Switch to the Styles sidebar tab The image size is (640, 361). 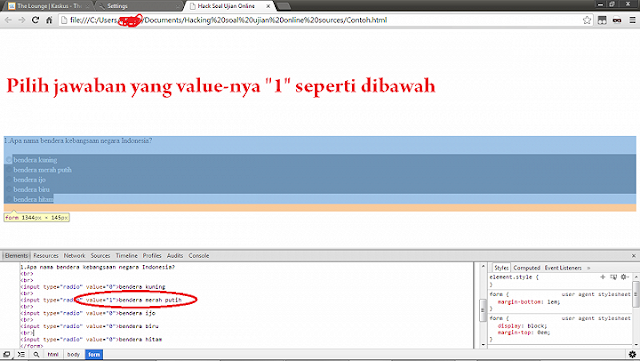501,268
